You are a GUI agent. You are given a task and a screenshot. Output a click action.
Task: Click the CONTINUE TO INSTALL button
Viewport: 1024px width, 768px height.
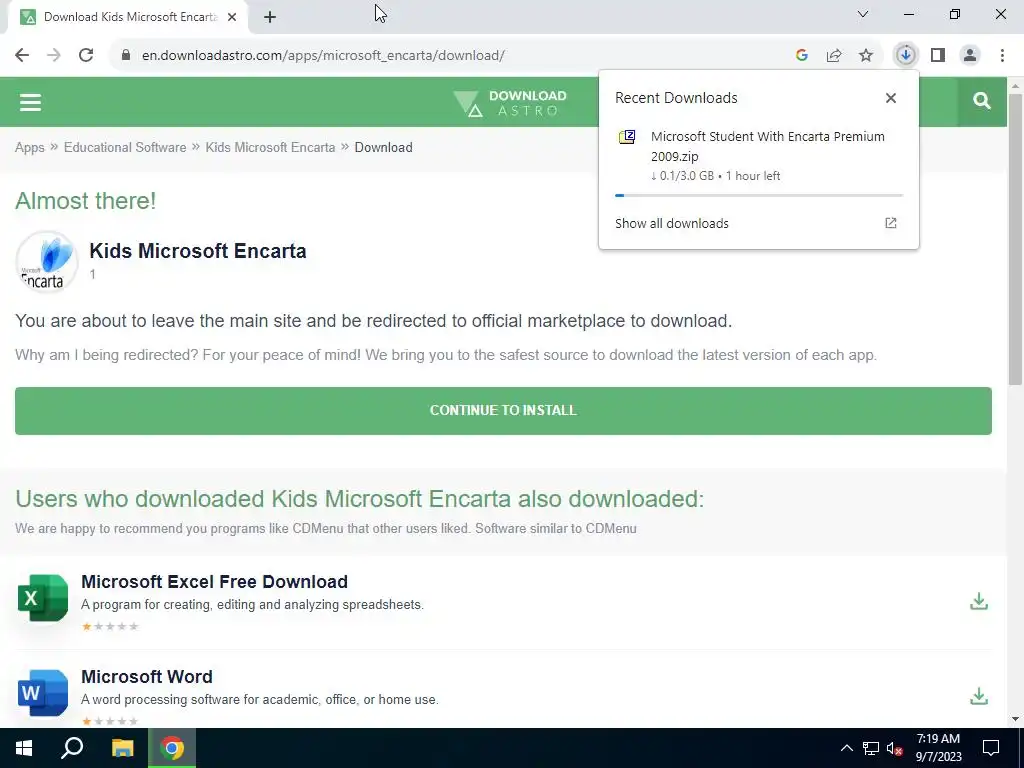[503, 411]
